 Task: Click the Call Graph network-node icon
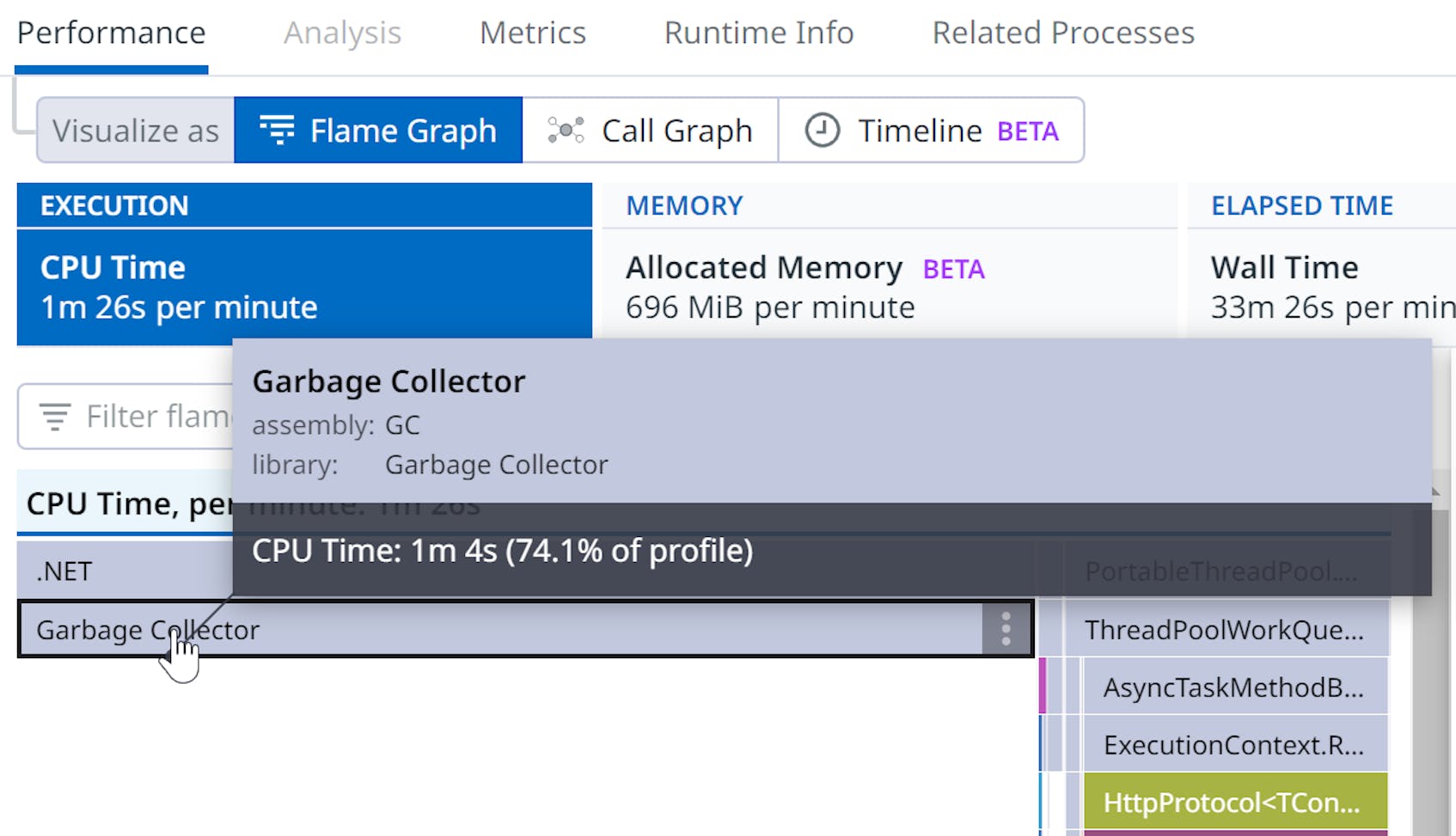[565, 131]
